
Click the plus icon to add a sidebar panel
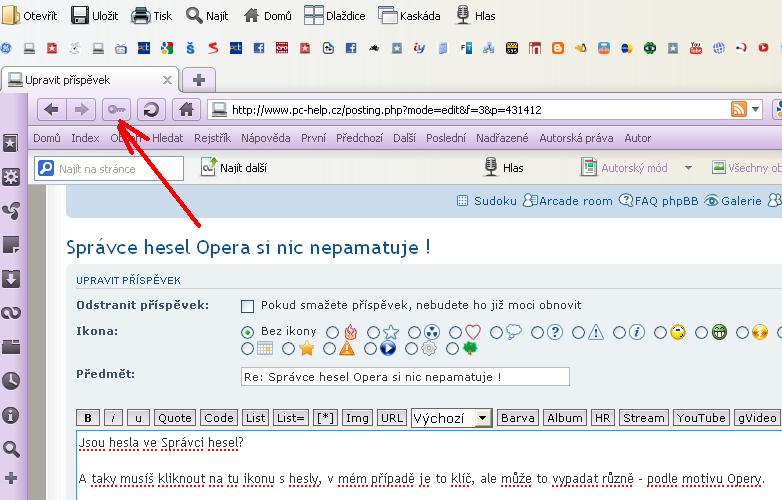click(x=11, y=478)
